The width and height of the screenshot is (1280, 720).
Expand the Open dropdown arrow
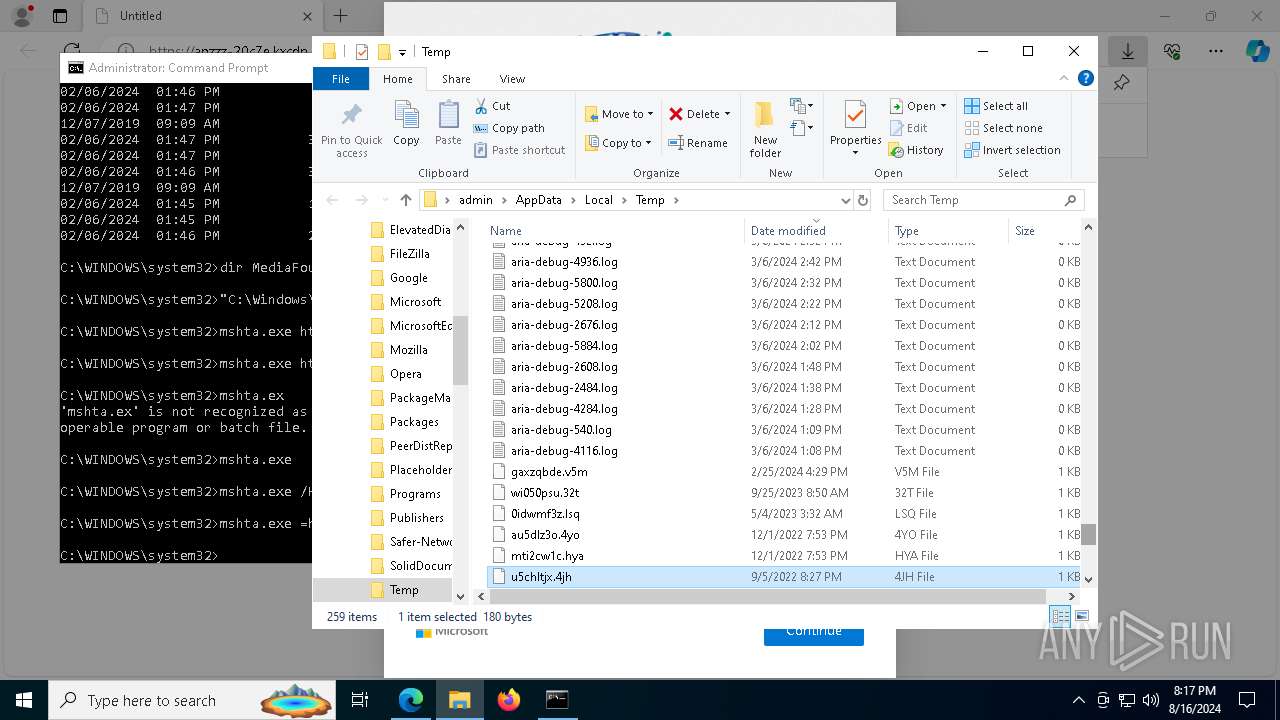tap(944, 106)
